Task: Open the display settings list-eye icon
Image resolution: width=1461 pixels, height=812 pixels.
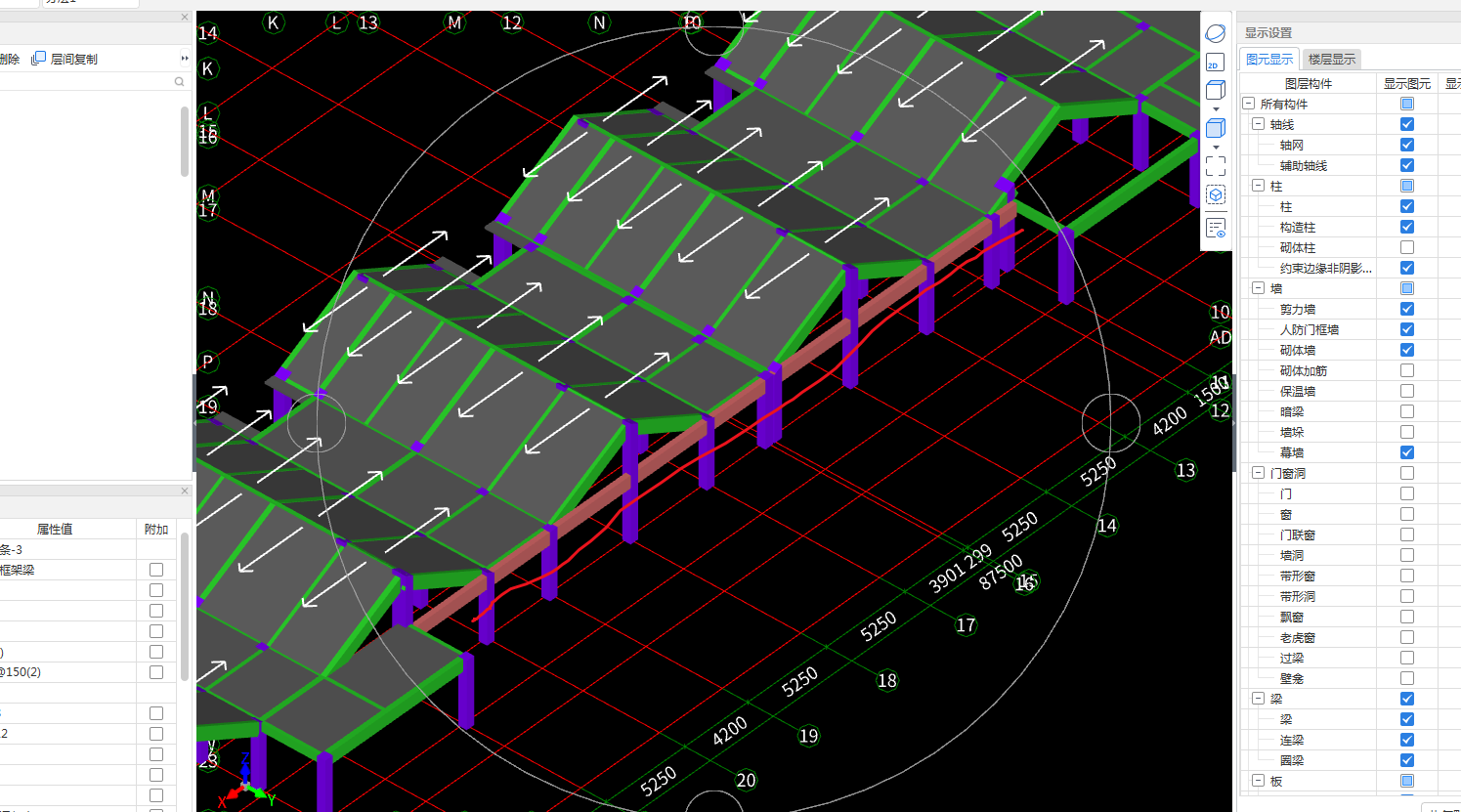Action: click(x=1215, y=228)
